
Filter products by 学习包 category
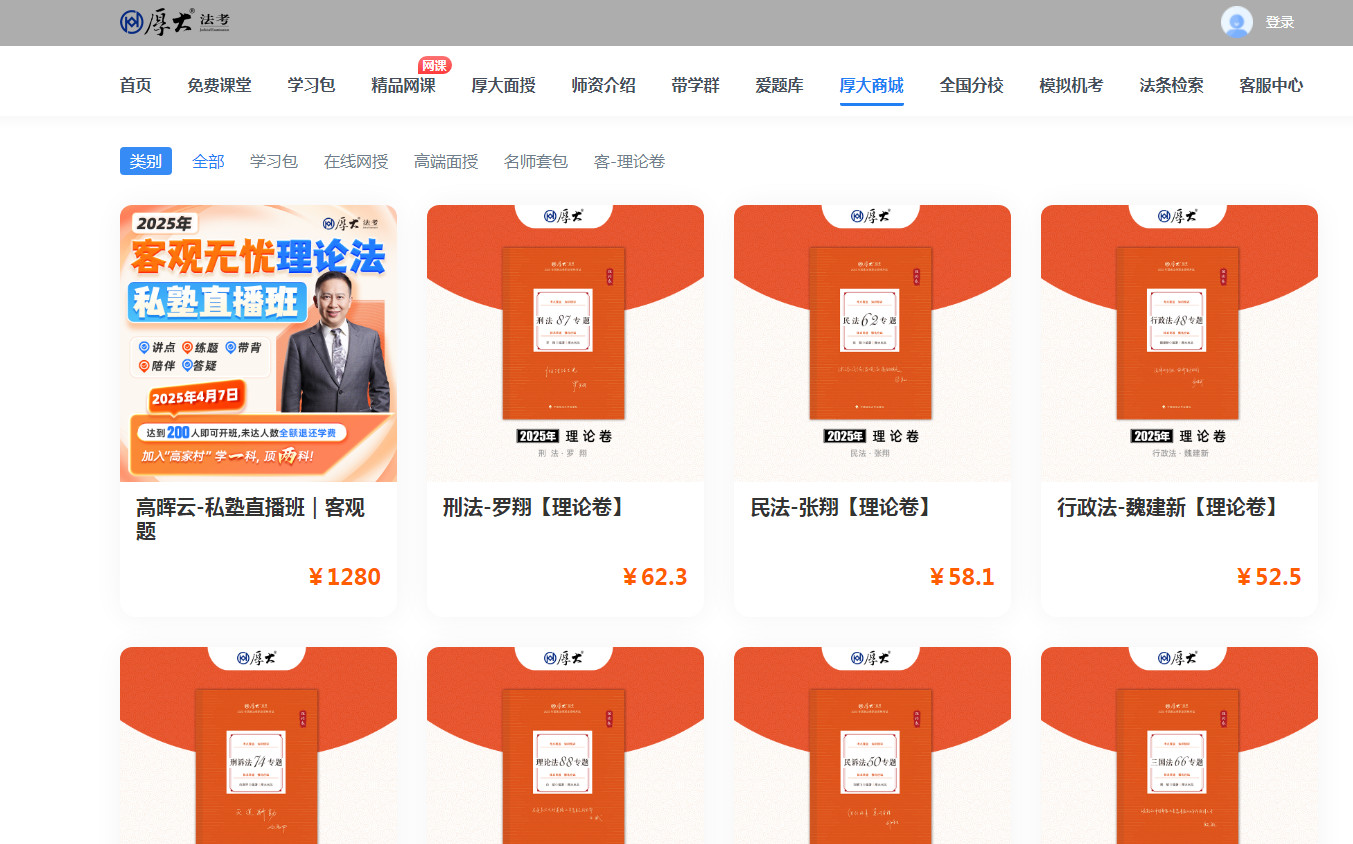[274, 161]
